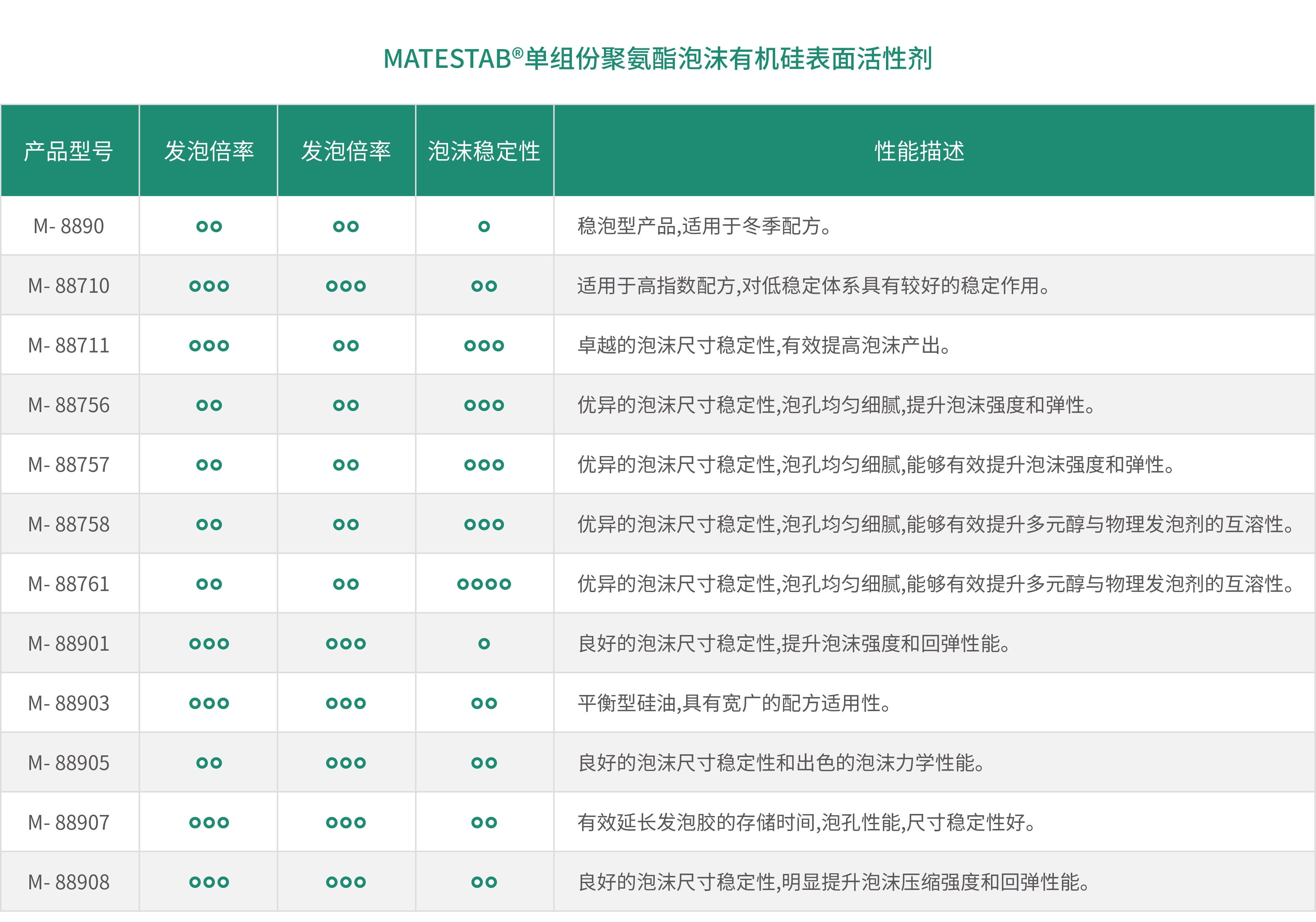Click the 平衡型硅油 description text
The image size is (1316, 922).
[734, 703]
